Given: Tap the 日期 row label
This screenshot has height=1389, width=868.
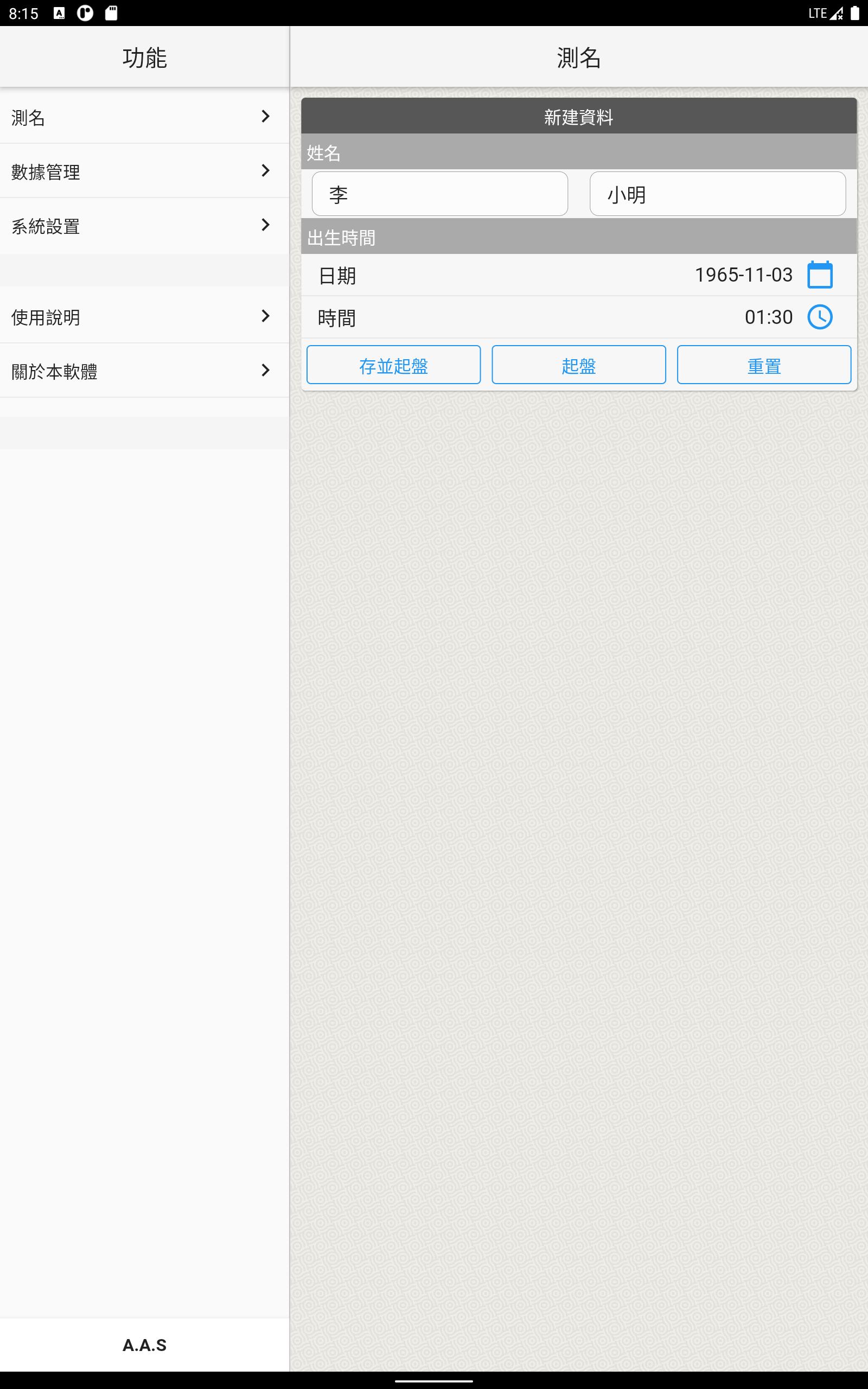Looking at the screenshot, I should 337,276.
